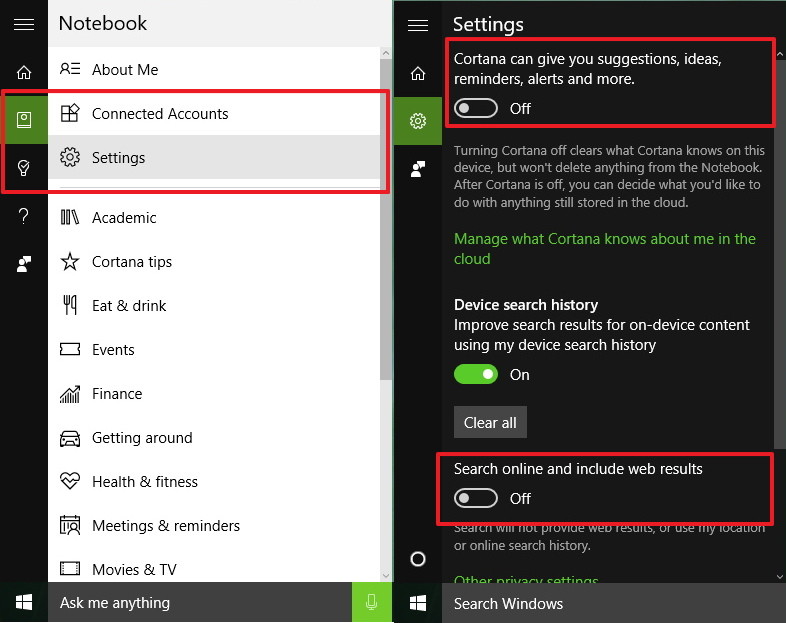786x623 pixels.
Task: Open About Me in Notebook
Action: point(125,70)
